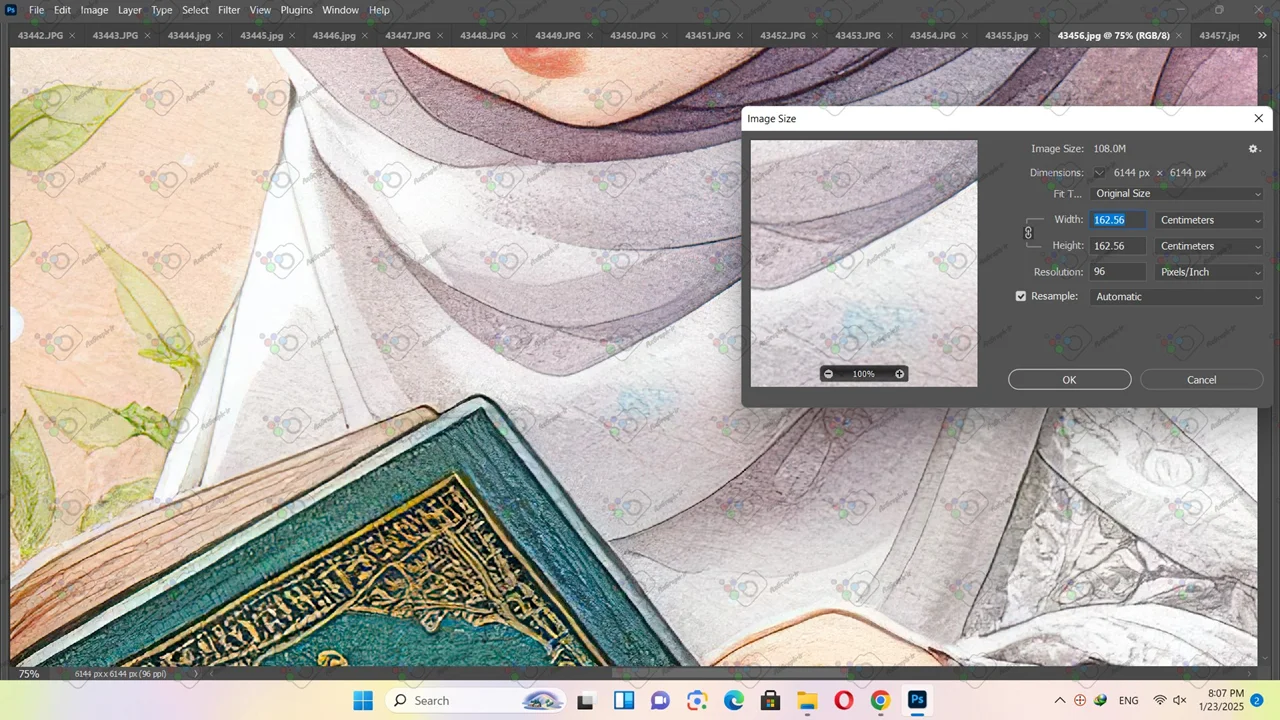Open Opera browser from the taskbar
Image resolution: width=1280 pixels, height=720 pixels.
pyautogui.click(x=843, y=700)
